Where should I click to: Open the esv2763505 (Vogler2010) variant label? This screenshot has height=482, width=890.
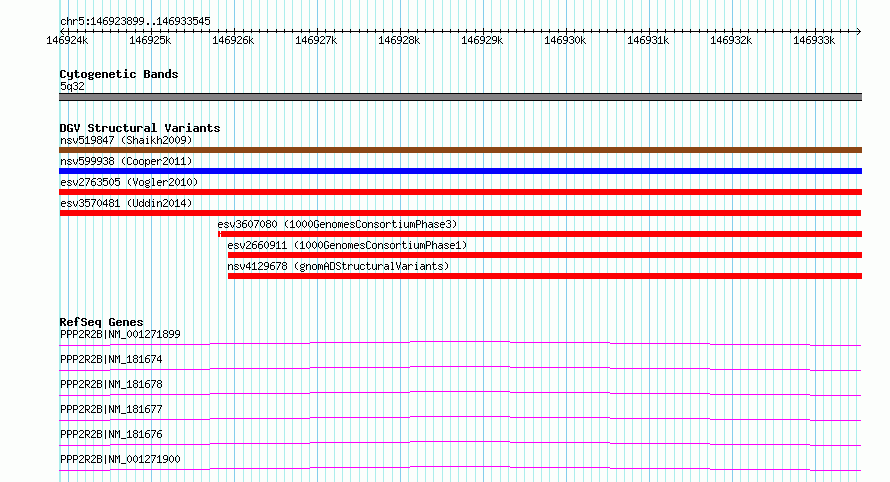point(129,182)
